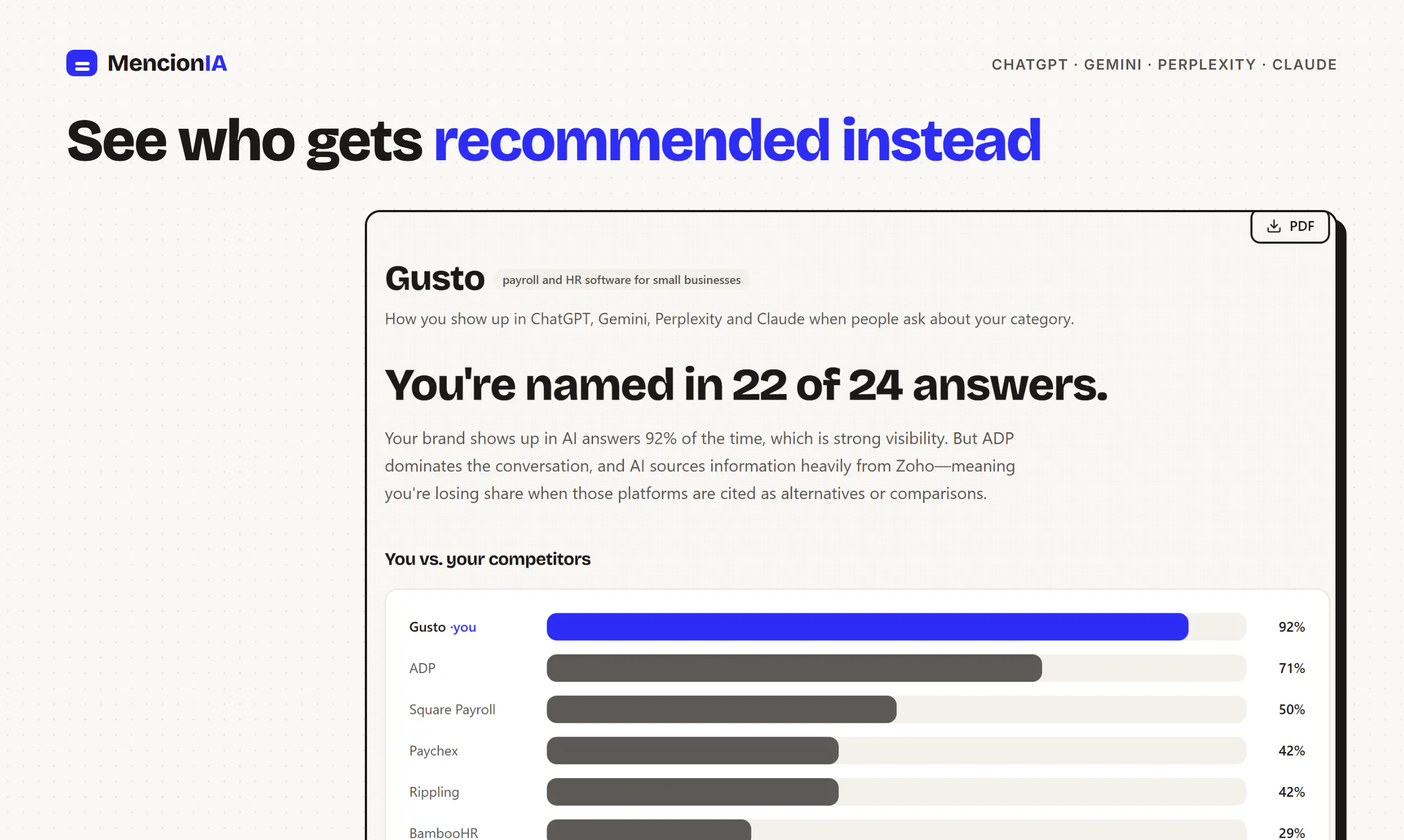Download the report as PDF
Screen dimensions: 1404x840
tap(1290, 227)
